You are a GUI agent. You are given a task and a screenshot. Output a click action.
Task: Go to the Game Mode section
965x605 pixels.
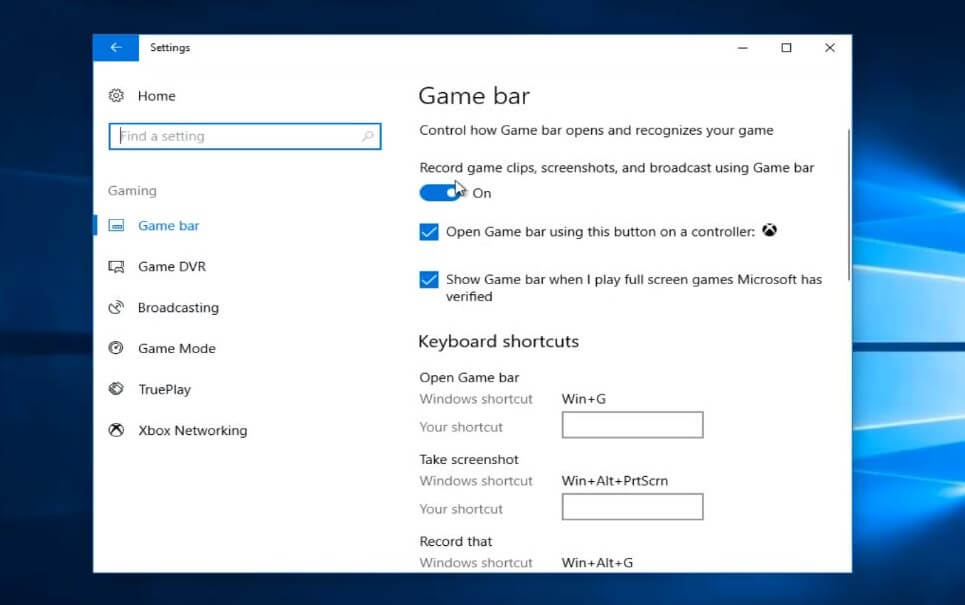[x=176, y=349]
